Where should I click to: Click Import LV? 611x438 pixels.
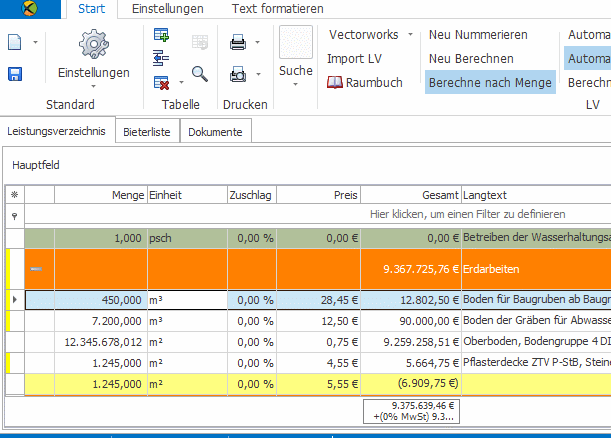coord(354,59)
